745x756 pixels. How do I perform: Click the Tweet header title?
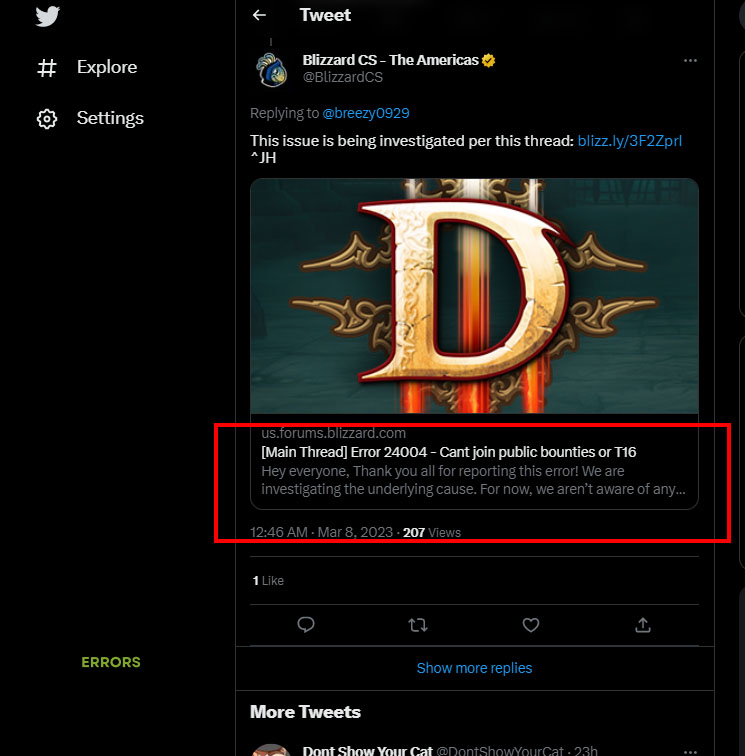[325, 15]
